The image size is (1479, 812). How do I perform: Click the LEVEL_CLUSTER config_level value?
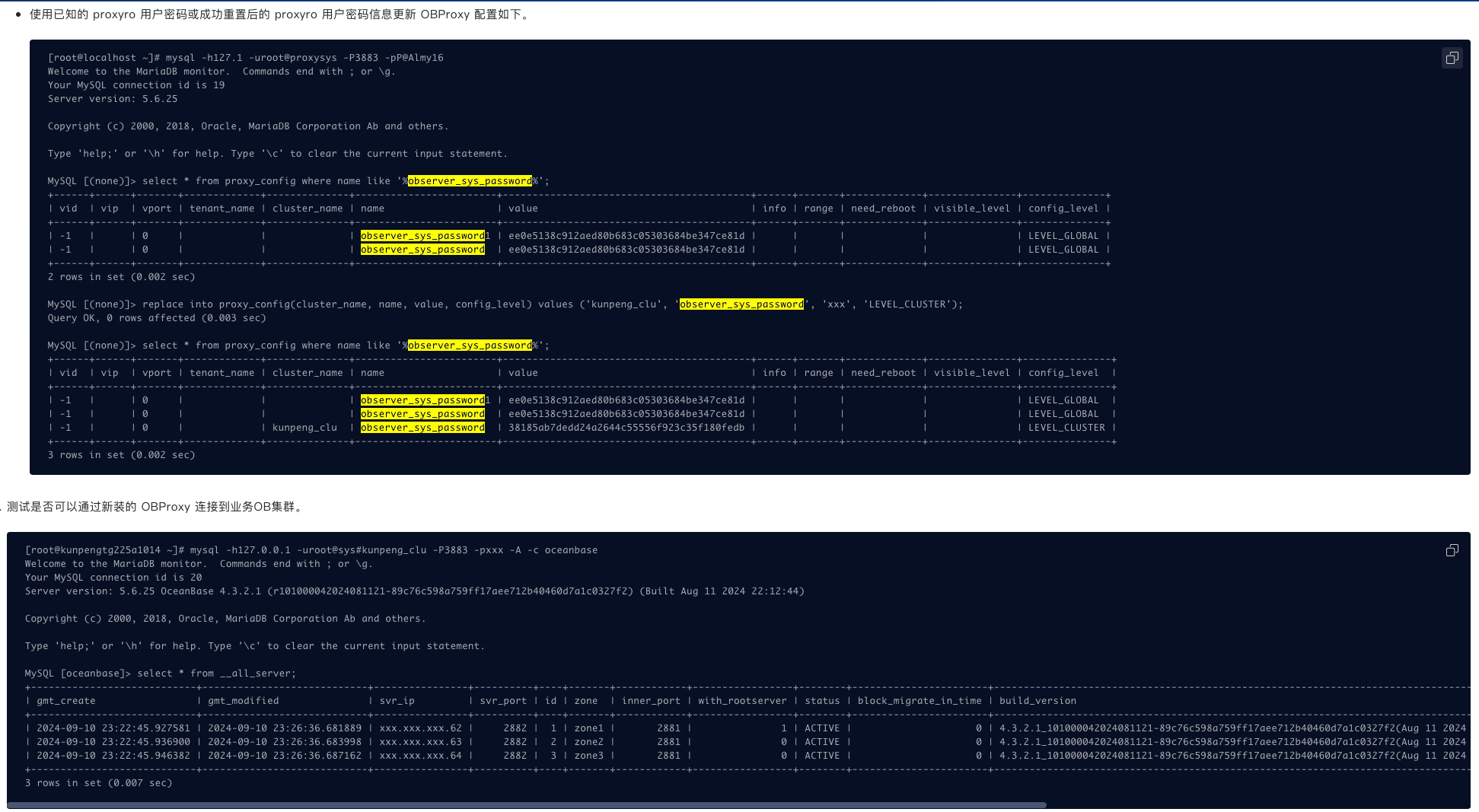(1066, 428)
